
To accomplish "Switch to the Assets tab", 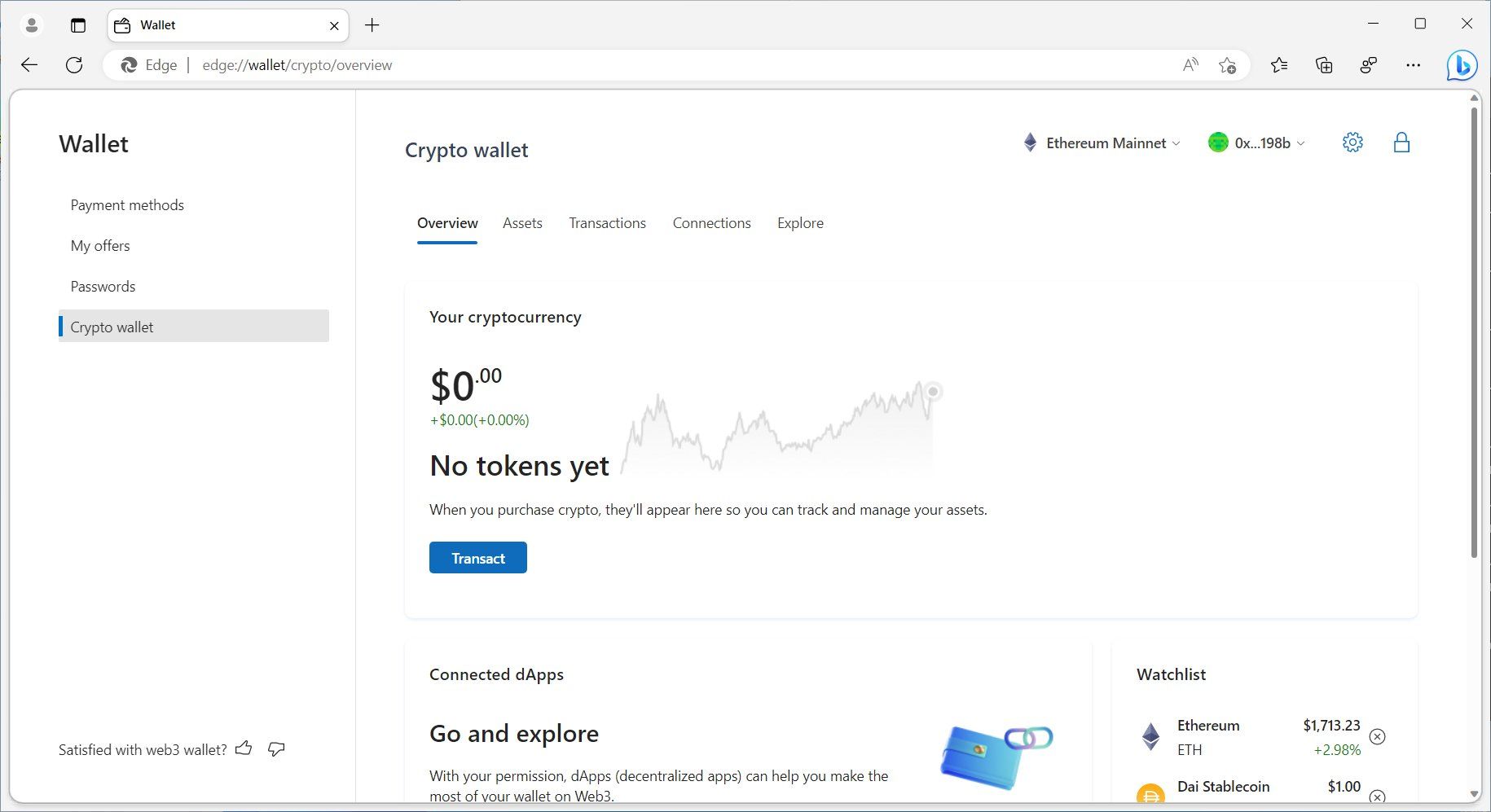I will click(x=522, y=222).
